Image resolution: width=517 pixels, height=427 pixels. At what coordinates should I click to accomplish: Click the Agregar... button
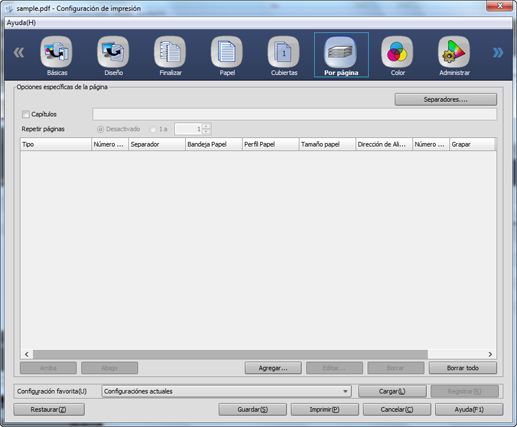point(273,368)
